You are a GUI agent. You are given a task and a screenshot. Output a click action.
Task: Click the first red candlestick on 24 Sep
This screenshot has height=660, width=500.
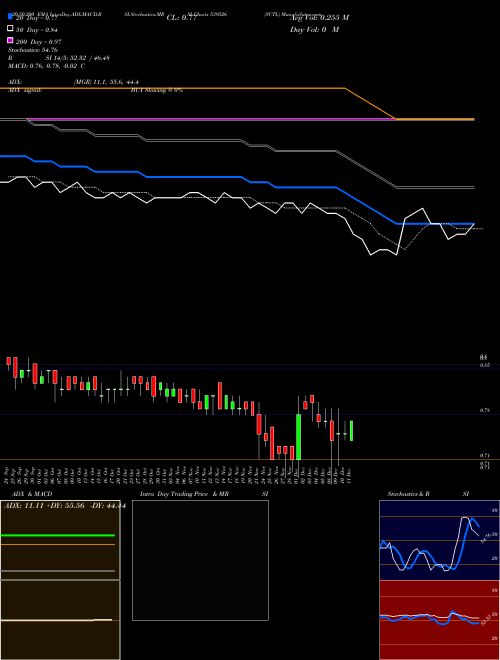click(8, 361)
